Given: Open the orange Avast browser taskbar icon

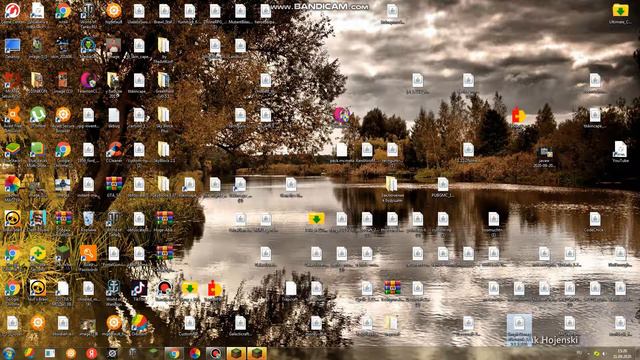Looking at the screenshot, I should (x=71, y=353).
